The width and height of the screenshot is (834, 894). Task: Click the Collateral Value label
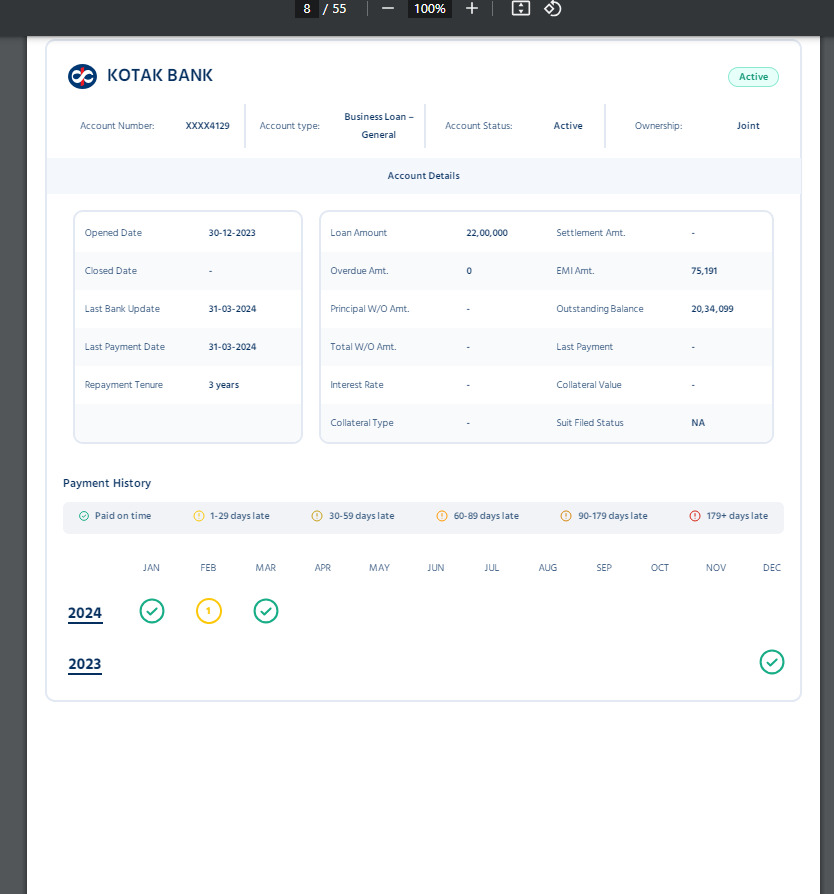tap(589, 385)
